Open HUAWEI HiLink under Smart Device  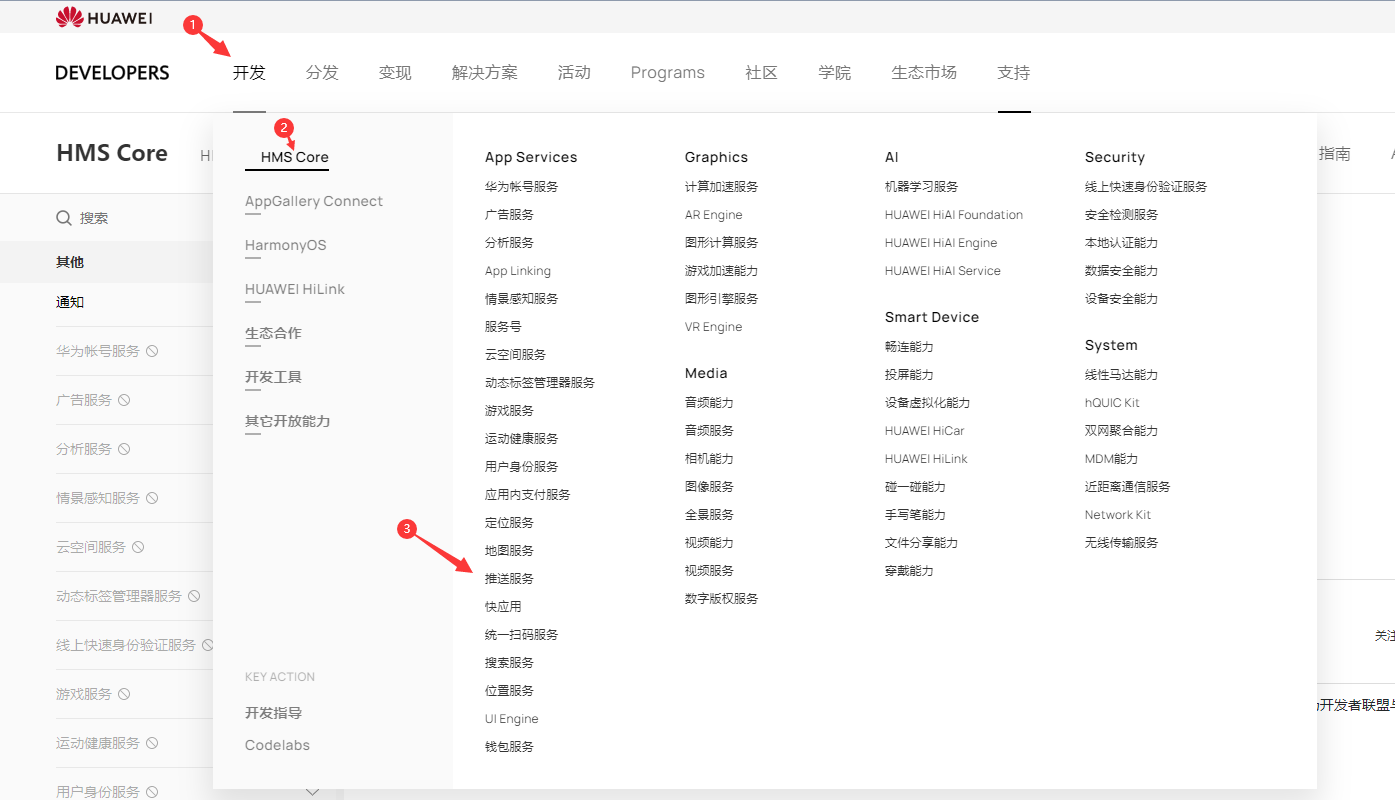pos(926,459)
